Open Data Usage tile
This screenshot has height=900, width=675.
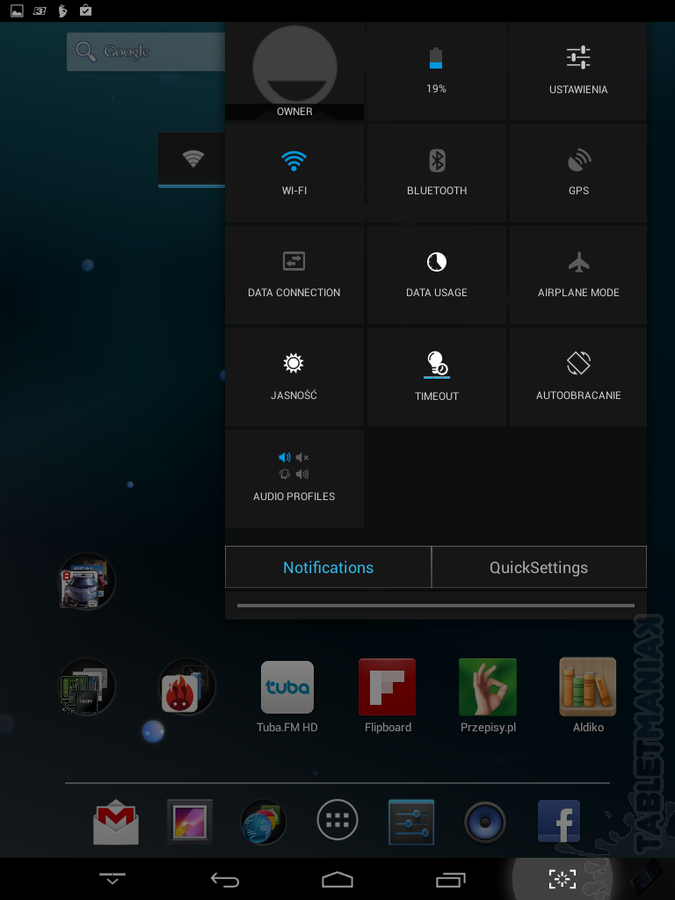pyautogui.click(x=436, y=275)
